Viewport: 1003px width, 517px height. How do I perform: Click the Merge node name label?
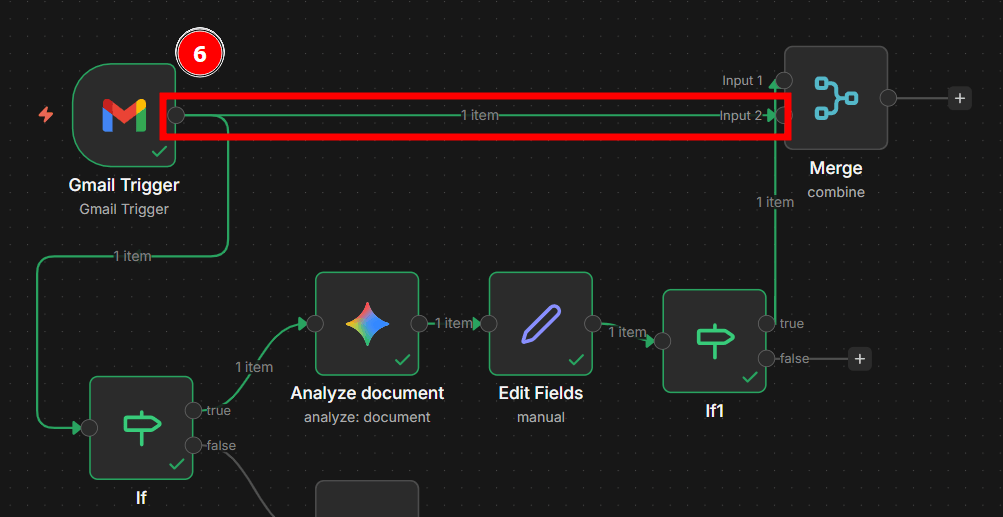[836, 168]
